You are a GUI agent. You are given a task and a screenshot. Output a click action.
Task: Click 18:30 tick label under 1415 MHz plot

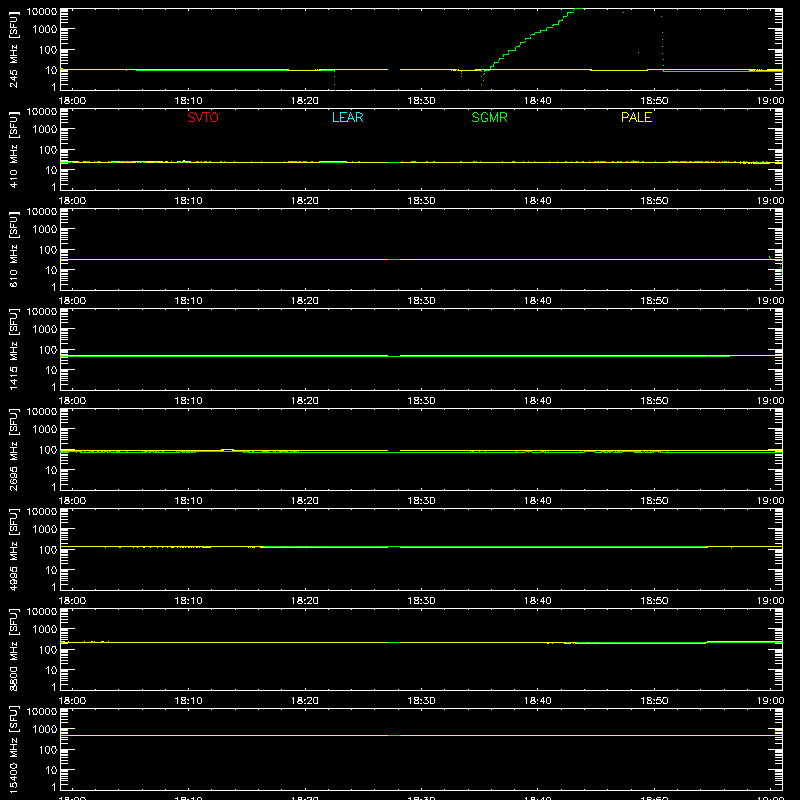coord(421,401)
